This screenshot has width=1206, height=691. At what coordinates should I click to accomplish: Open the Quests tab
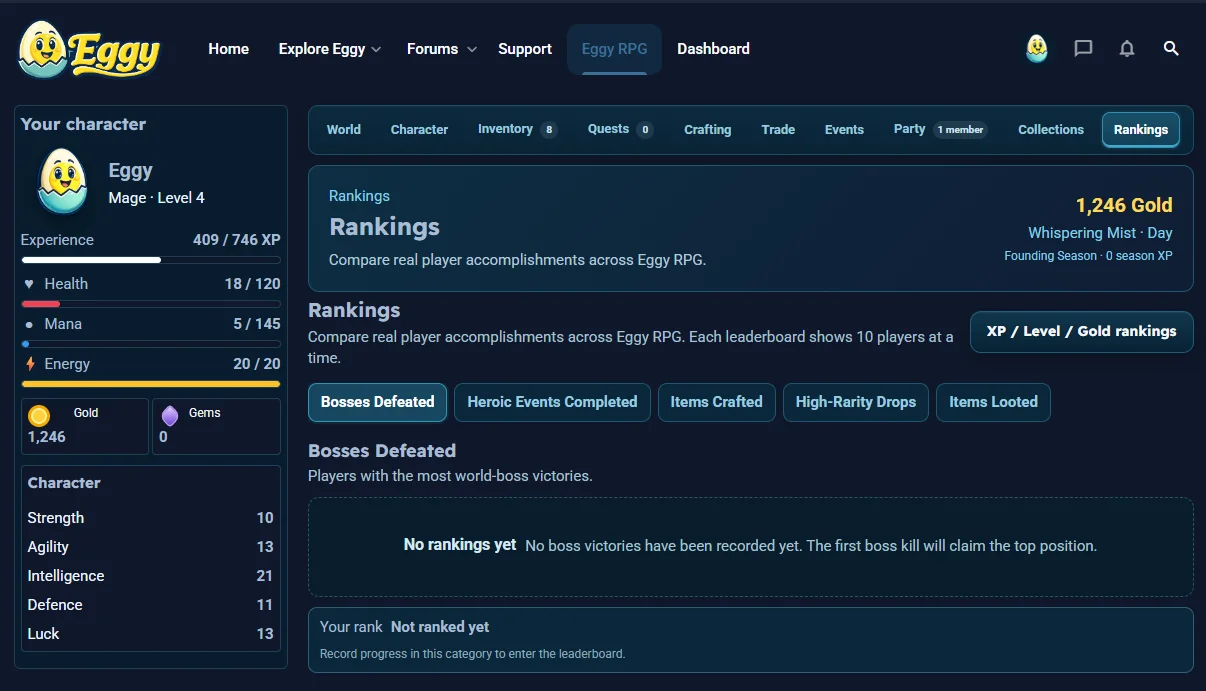620,129
